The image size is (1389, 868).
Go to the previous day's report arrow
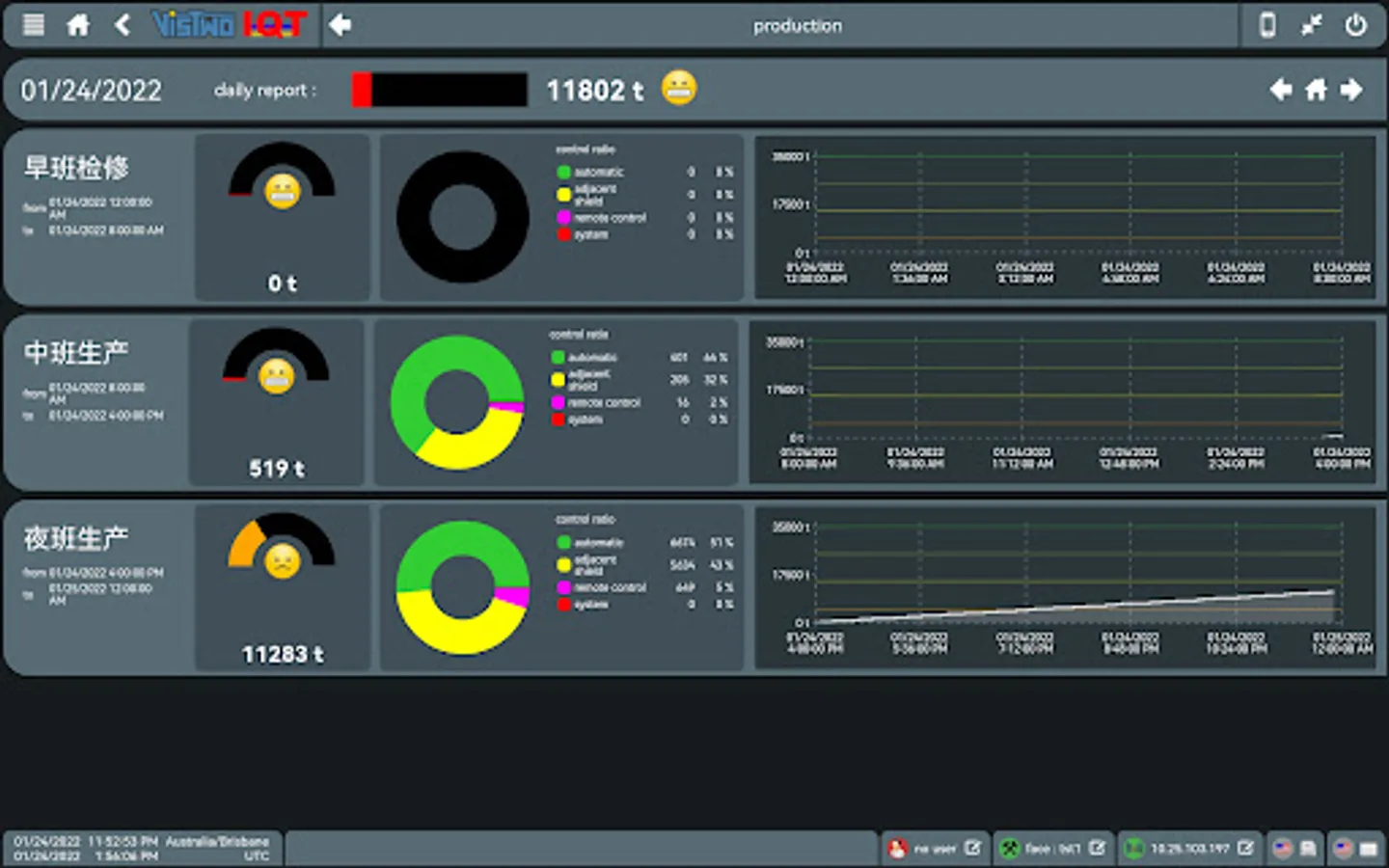click(x=1281, y=90)
